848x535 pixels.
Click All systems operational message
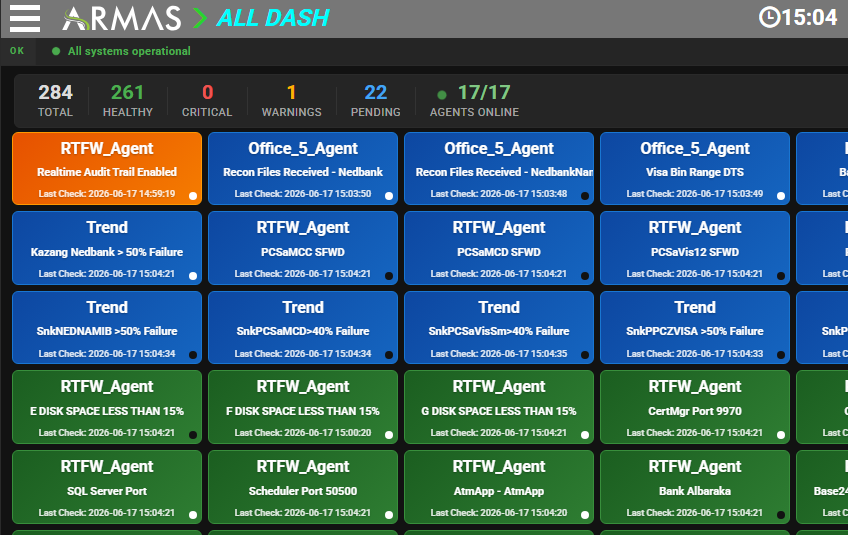129,51
